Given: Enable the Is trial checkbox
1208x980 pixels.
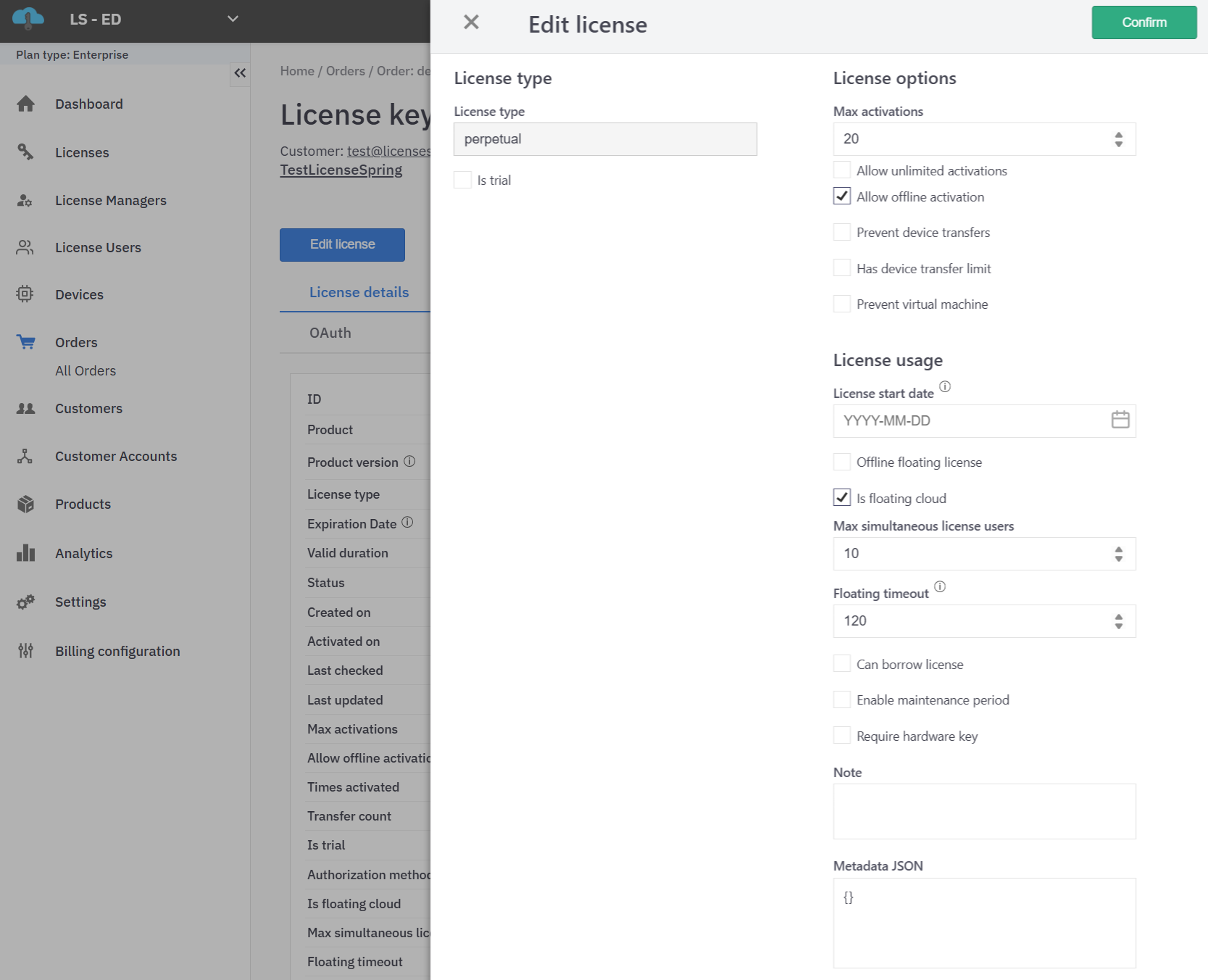Looking at the screenshot, I should pos(463,180).
